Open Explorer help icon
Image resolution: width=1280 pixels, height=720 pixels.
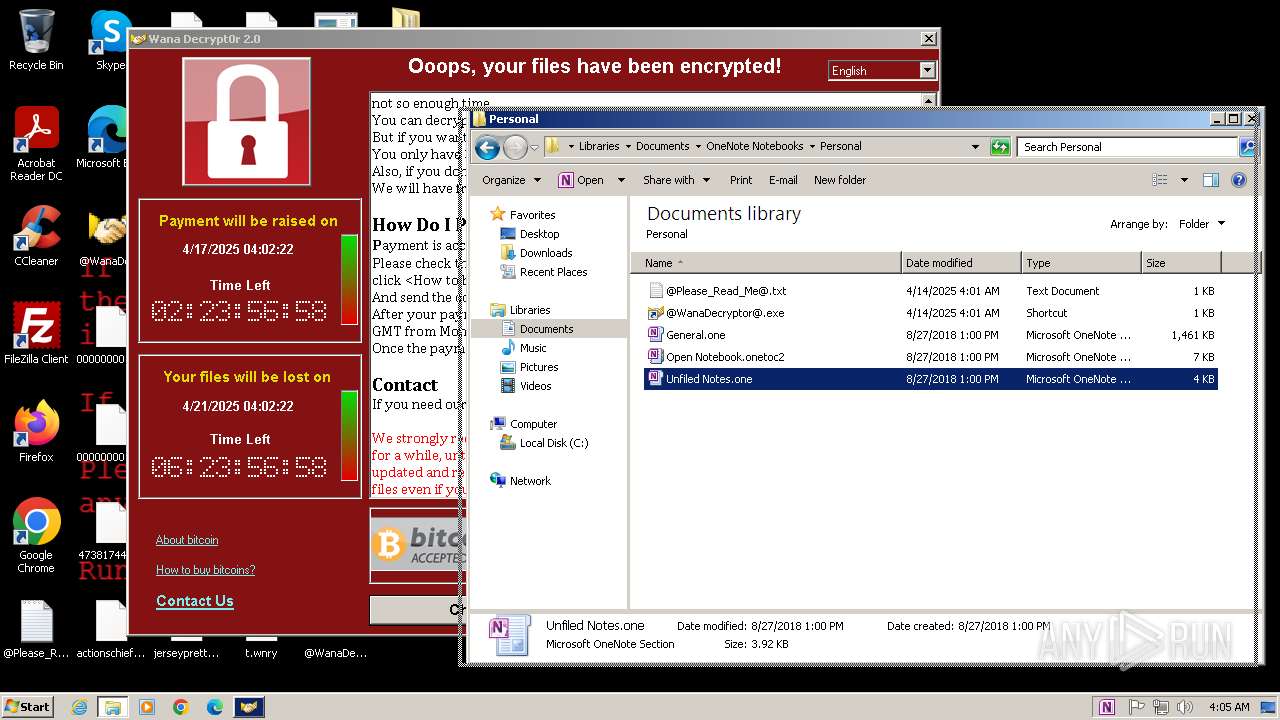click(1239, 180)
